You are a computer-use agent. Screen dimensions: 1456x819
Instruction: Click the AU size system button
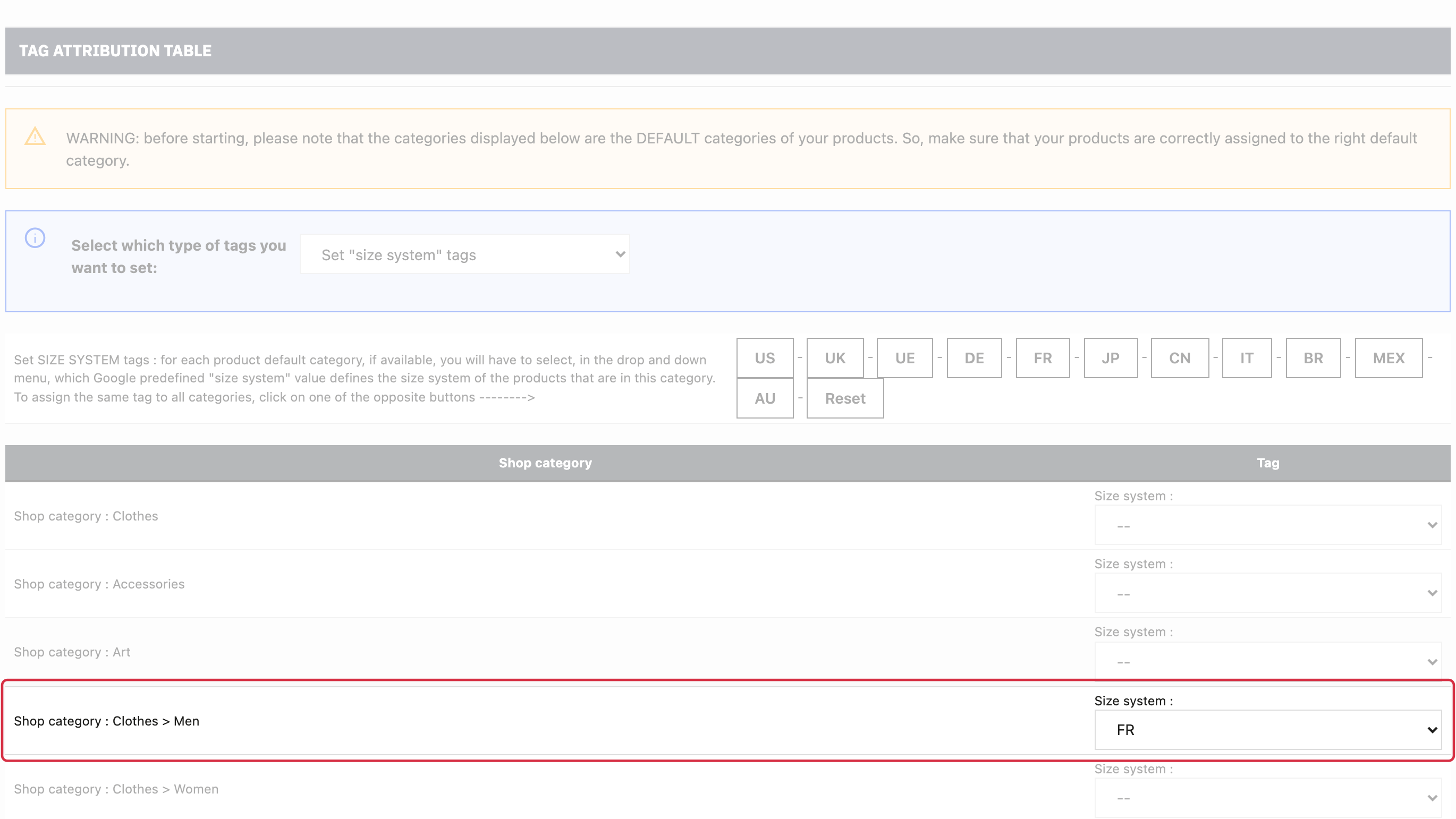coord(765,398)
